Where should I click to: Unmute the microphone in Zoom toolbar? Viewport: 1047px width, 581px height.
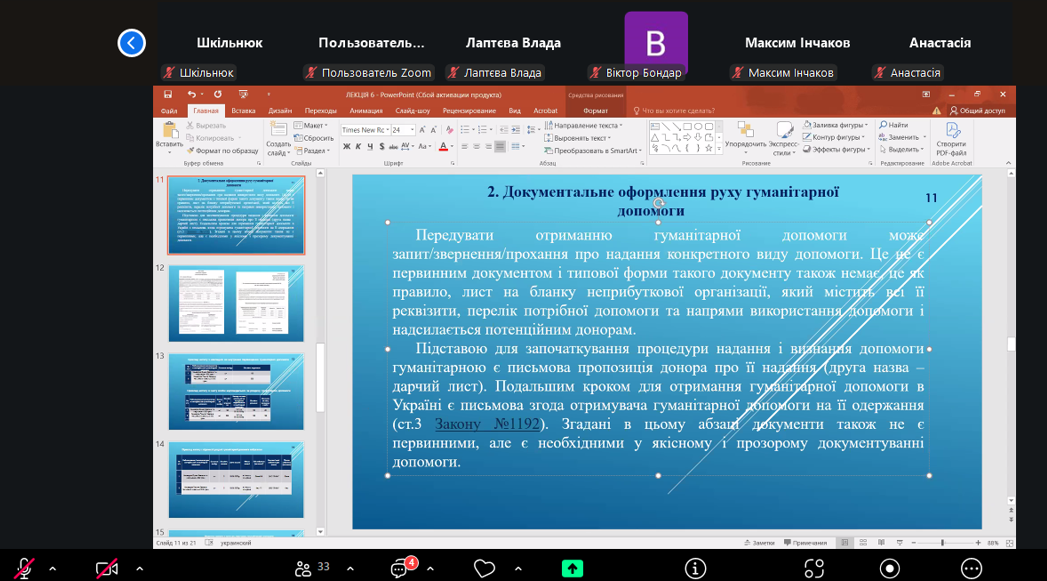click(x=23, y=568)
